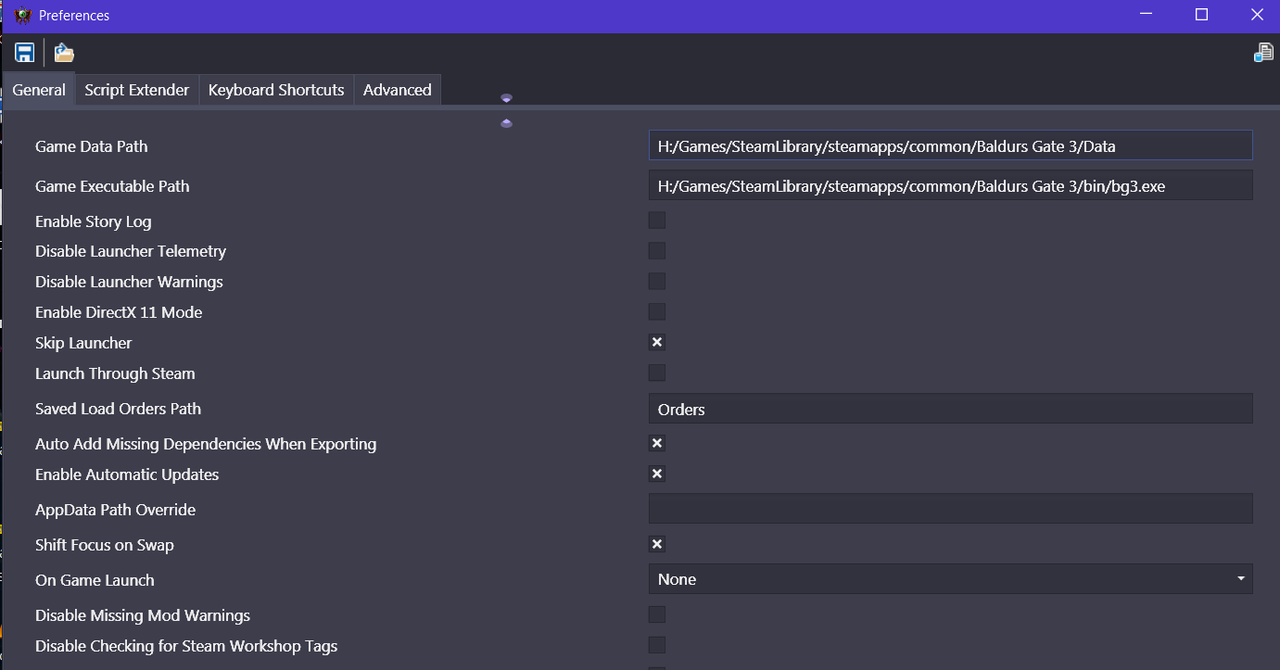
Task: Check Disable Launcher Telemetry
Action: click(657, 251)
